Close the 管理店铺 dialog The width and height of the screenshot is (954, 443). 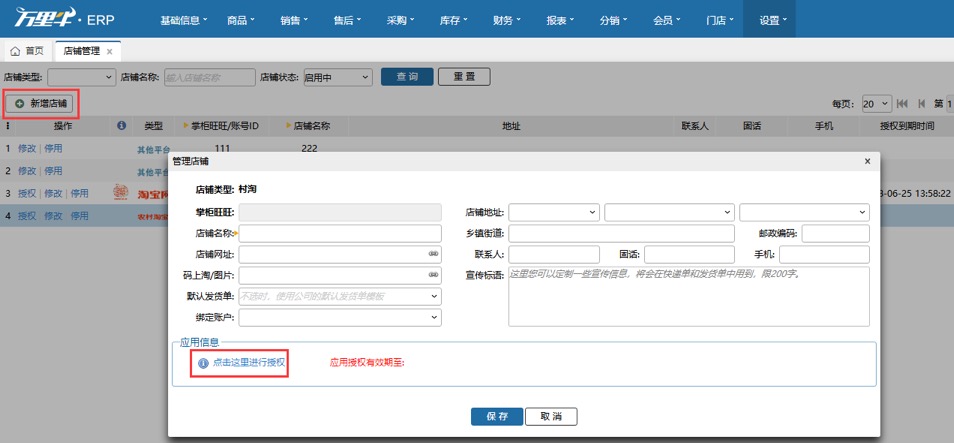[x=868, y=161]
